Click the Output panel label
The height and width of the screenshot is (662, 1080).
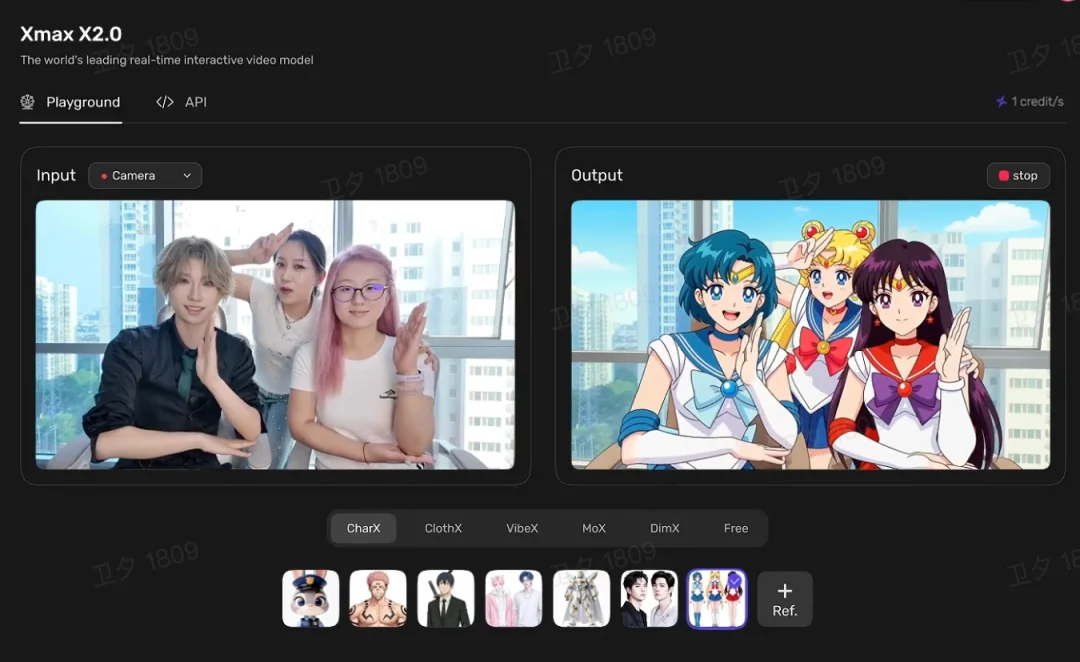pos(596,175)
